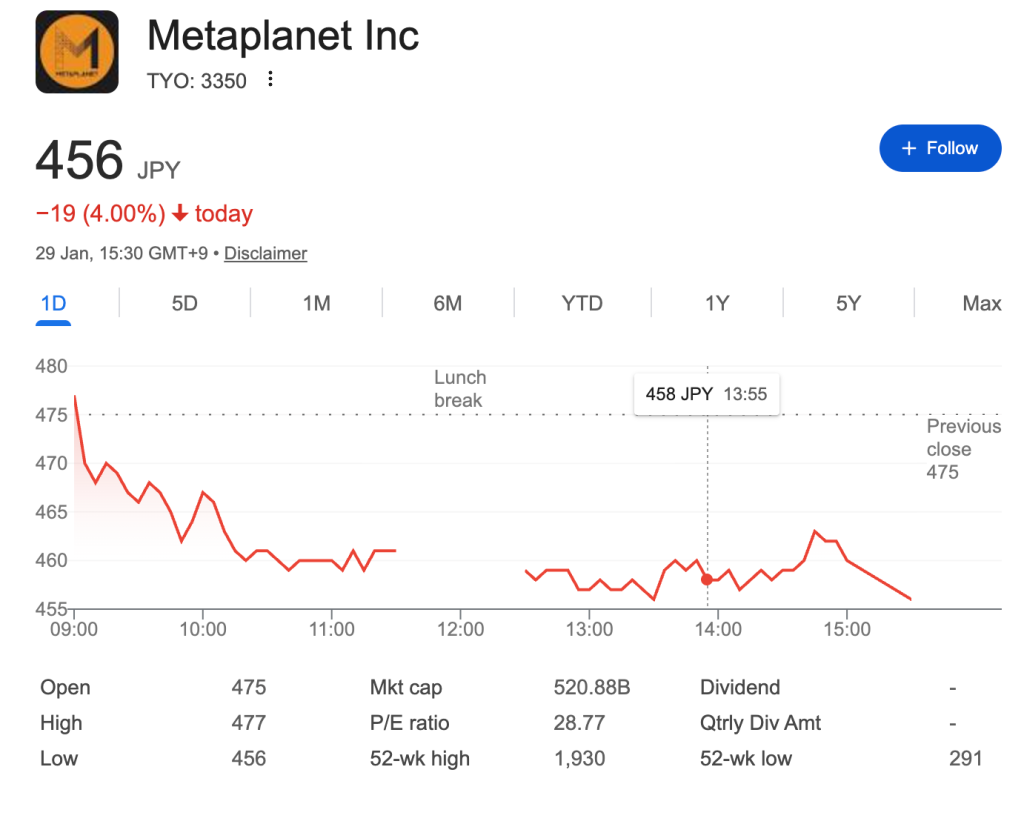Open the 6M timeframe
Viewport: 1024px width, 827px height.
(x=447, y=303)
